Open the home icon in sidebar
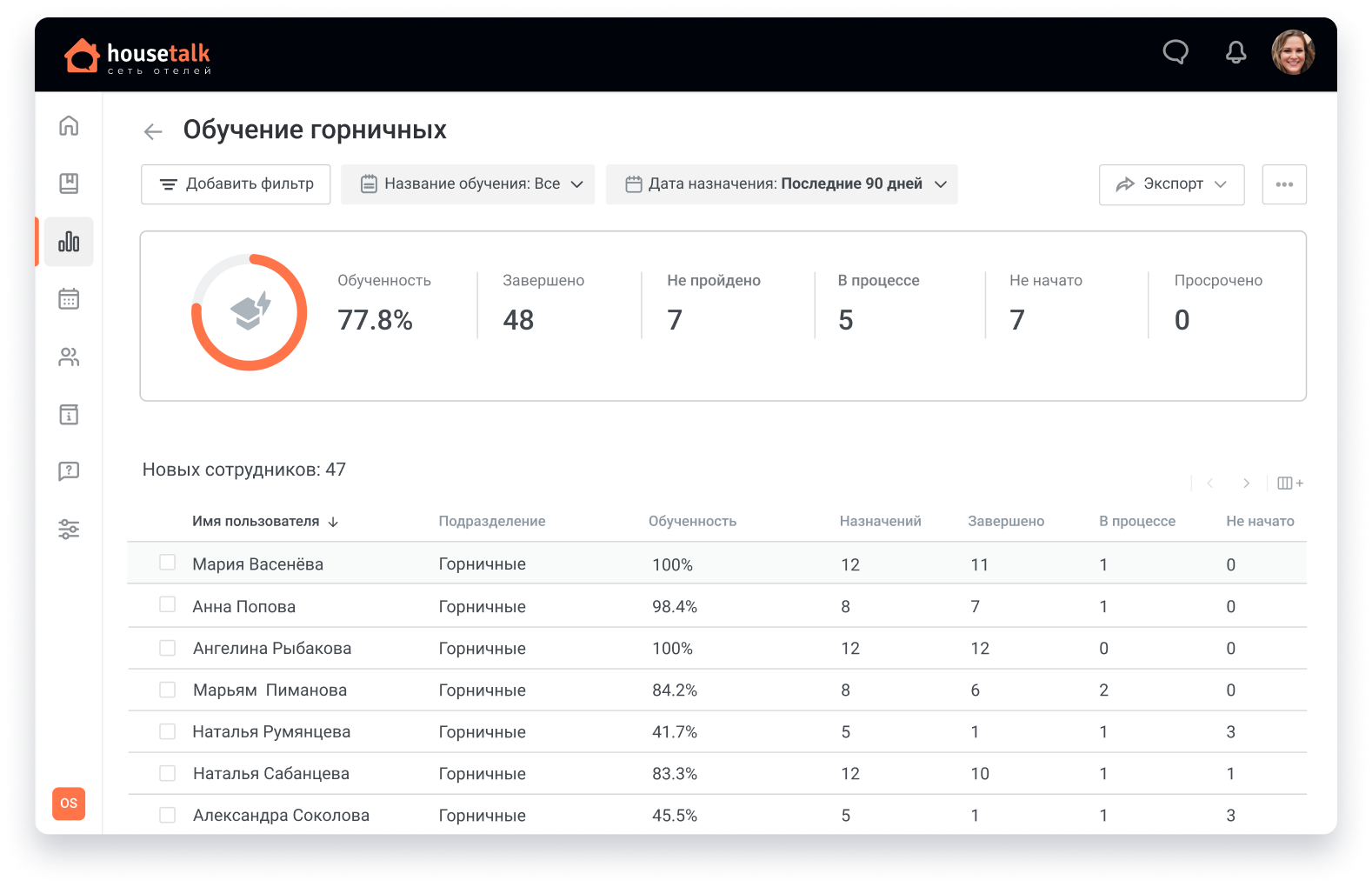 (x=69, y=126)
